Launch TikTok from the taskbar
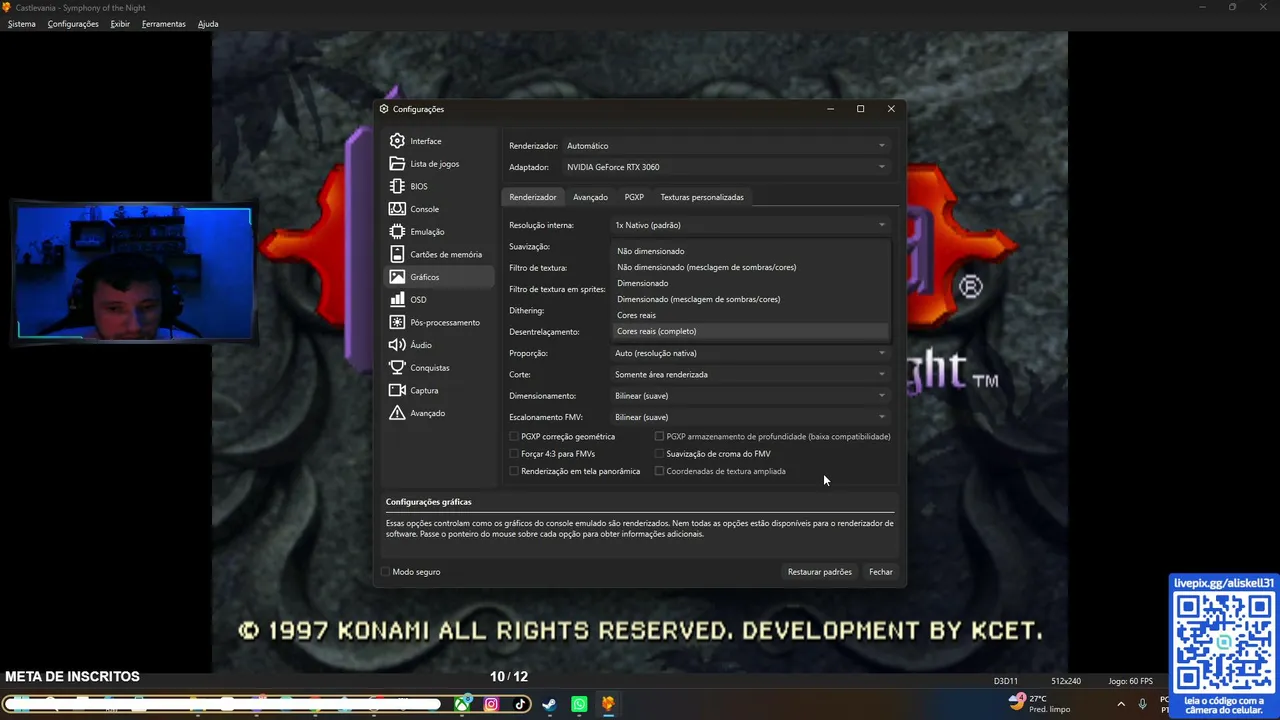Image resolution: width=1280 pixels, height=720 pixels. click(520, 704)
